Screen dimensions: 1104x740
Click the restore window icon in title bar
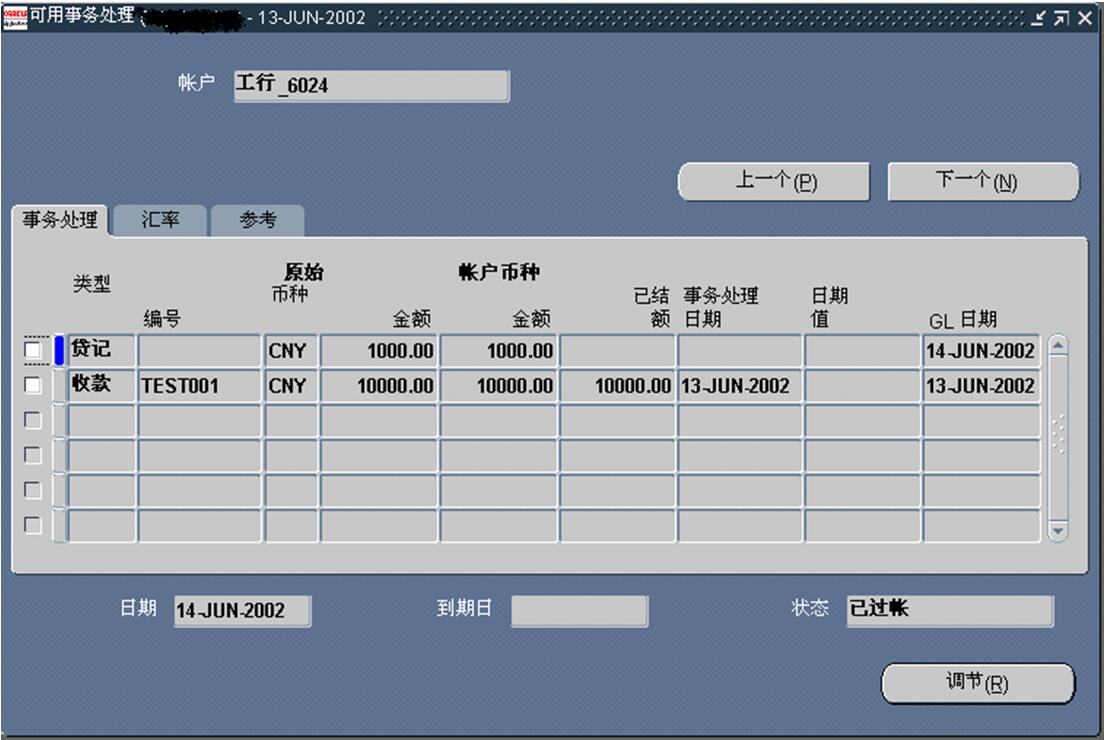(x=1061, y=18)
